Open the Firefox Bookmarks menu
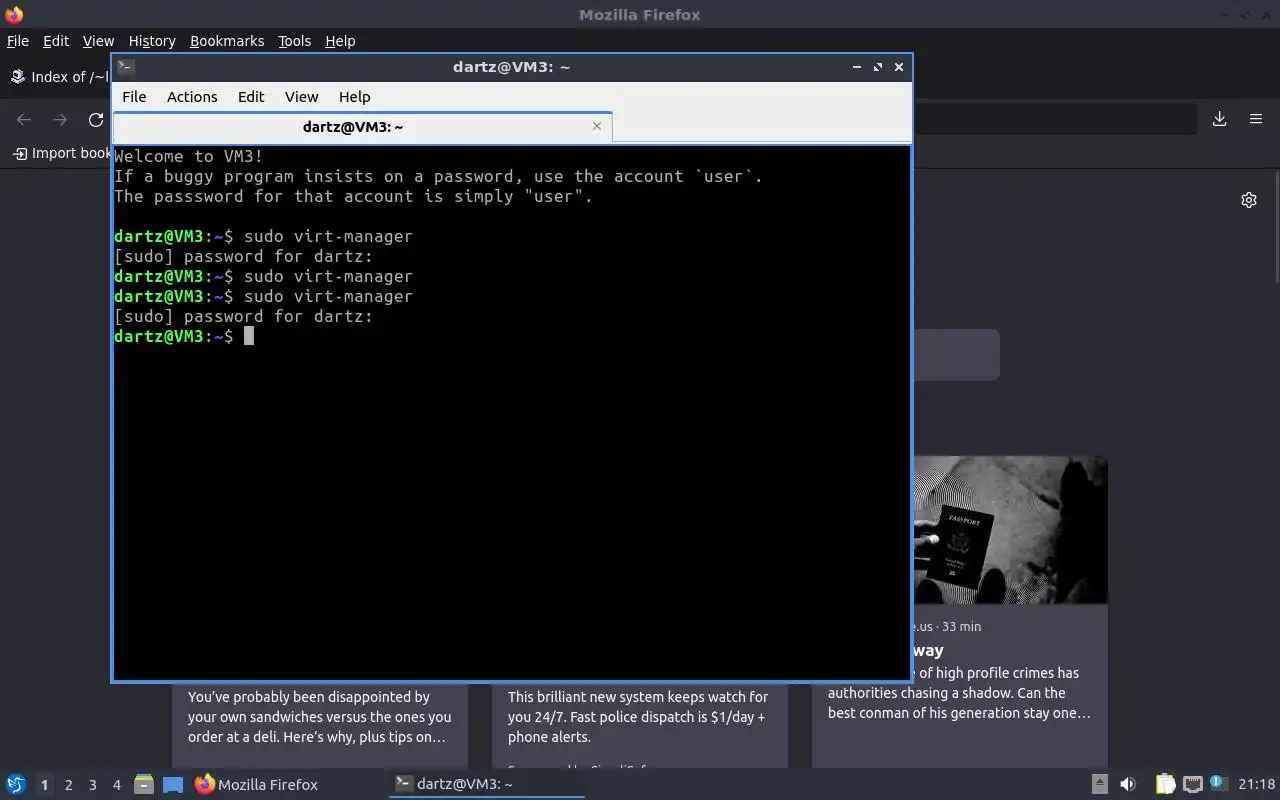This screenshot has width=1280, height=800. 227,41
